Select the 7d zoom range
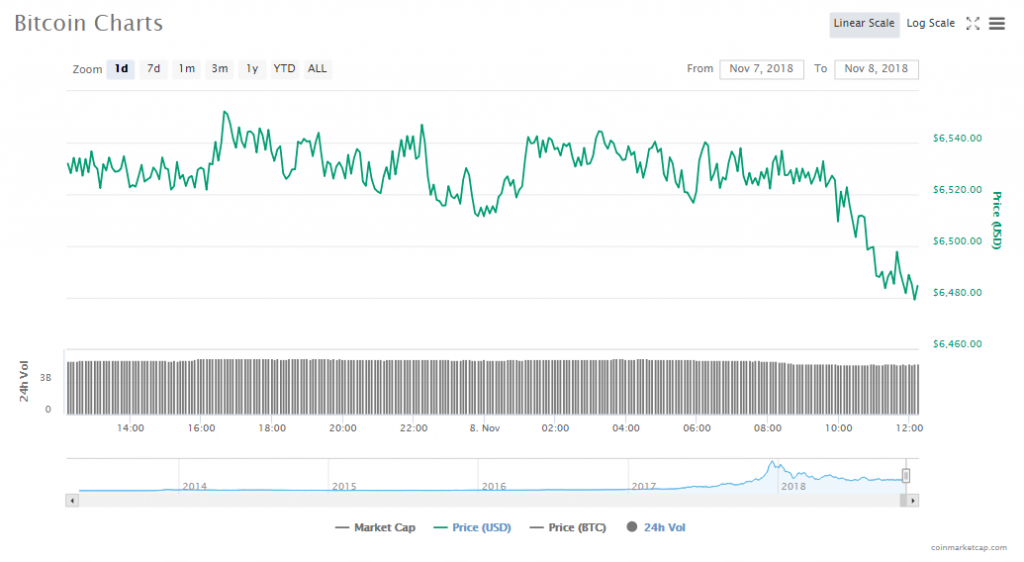 click(153, 69)
